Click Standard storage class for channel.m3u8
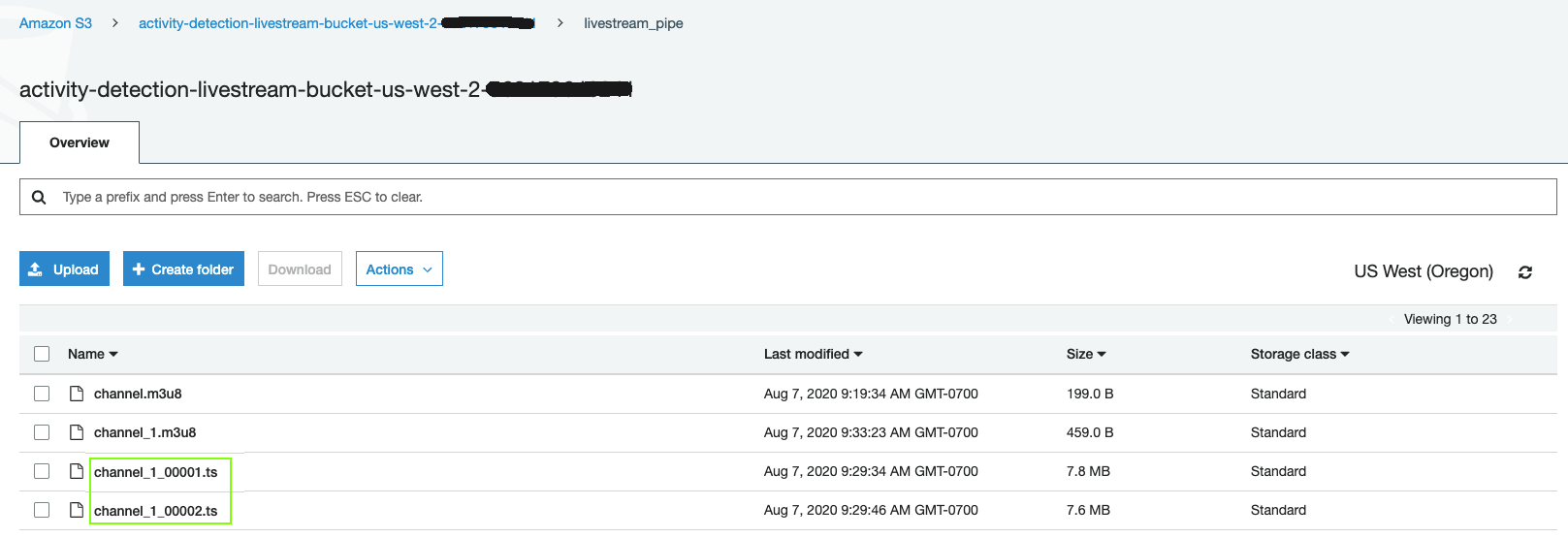1568x538 pixels. tap(1278, 394)
